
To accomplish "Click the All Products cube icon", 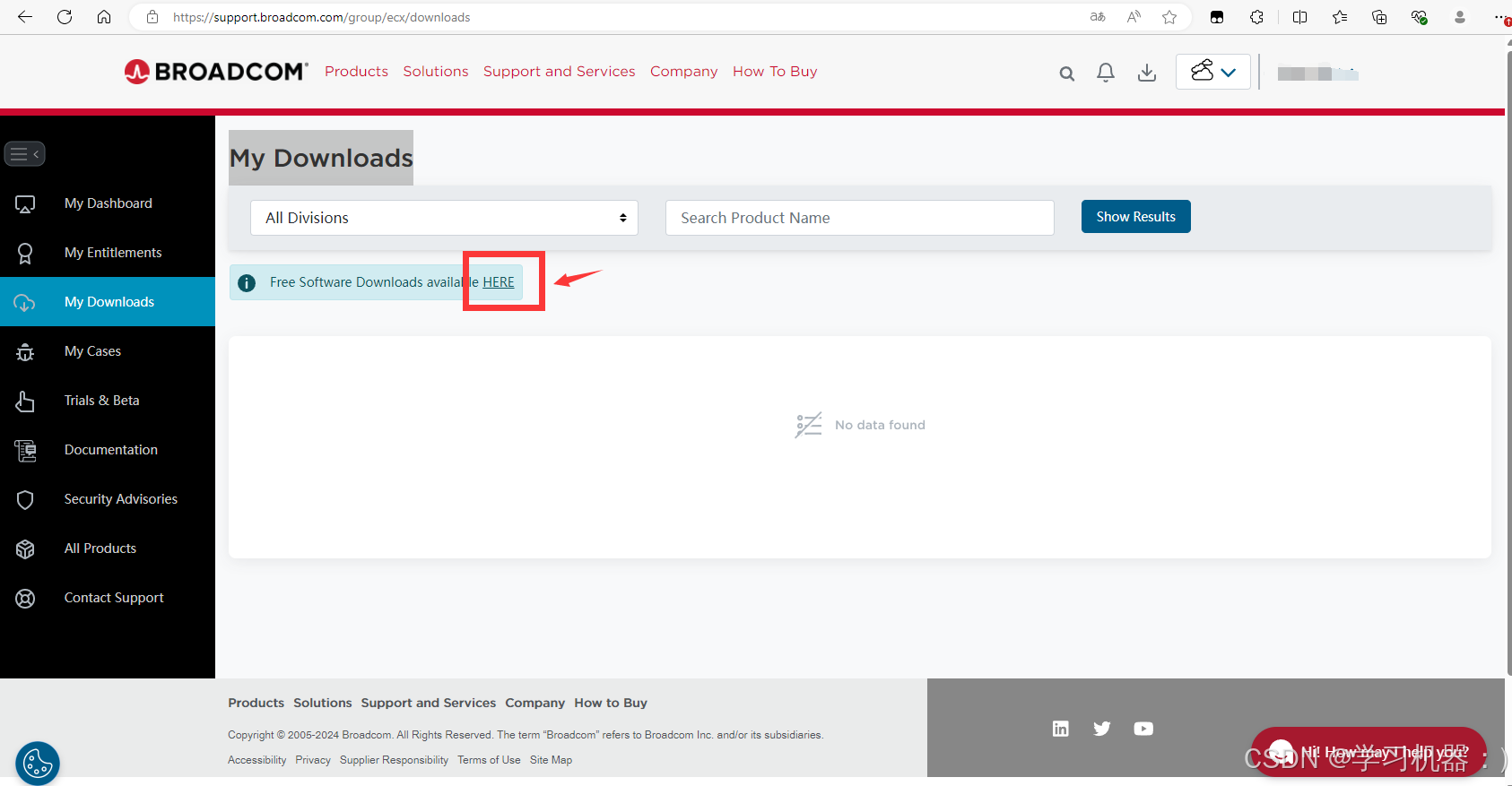I will pos(25,549).
